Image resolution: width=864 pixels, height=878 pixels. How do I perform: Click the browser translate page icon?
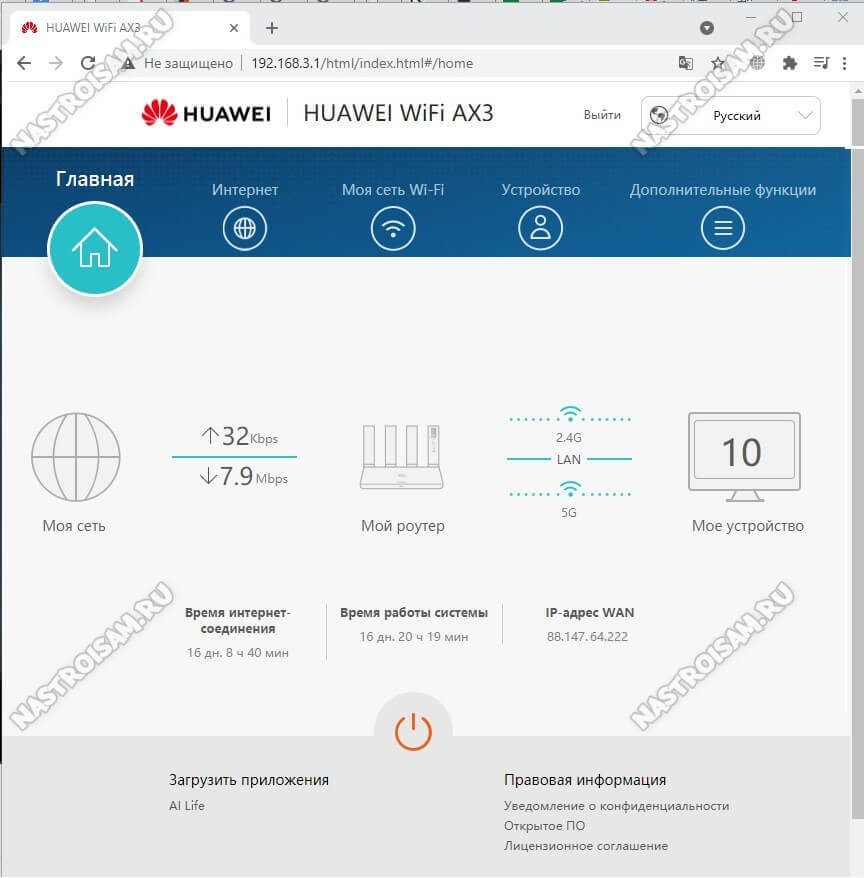click(685, 63)
